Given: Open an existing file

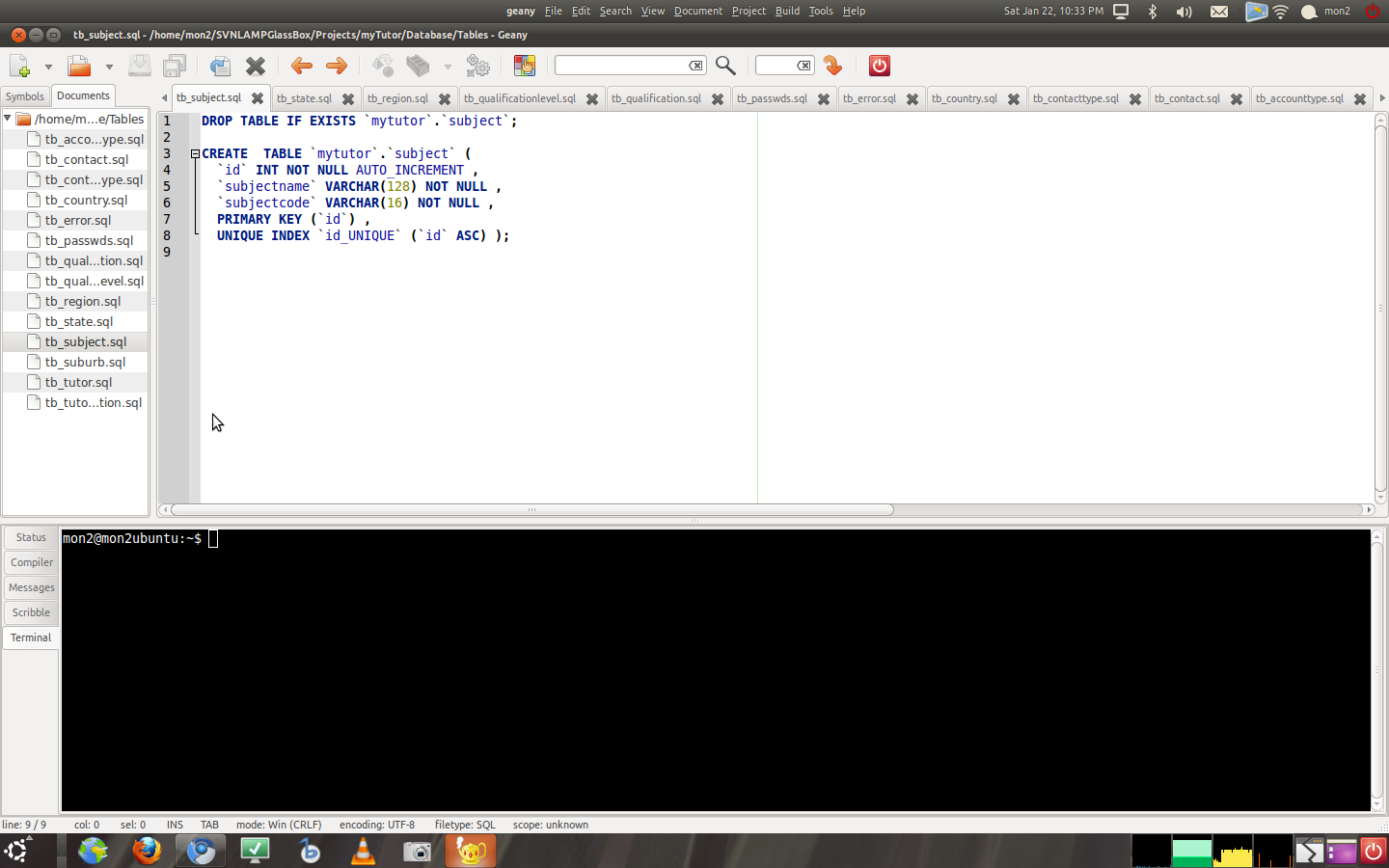Looking at the screenshot, I should [77, 66].
